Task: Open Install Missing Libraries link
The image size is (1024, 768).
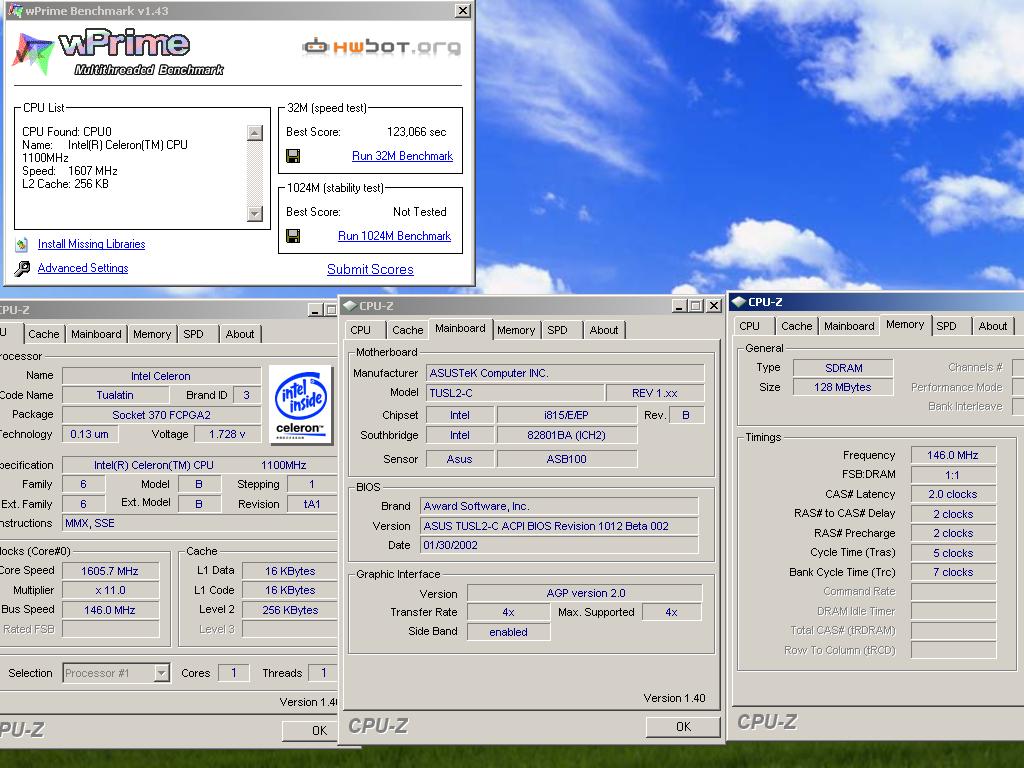Action: tap(91, 244)
